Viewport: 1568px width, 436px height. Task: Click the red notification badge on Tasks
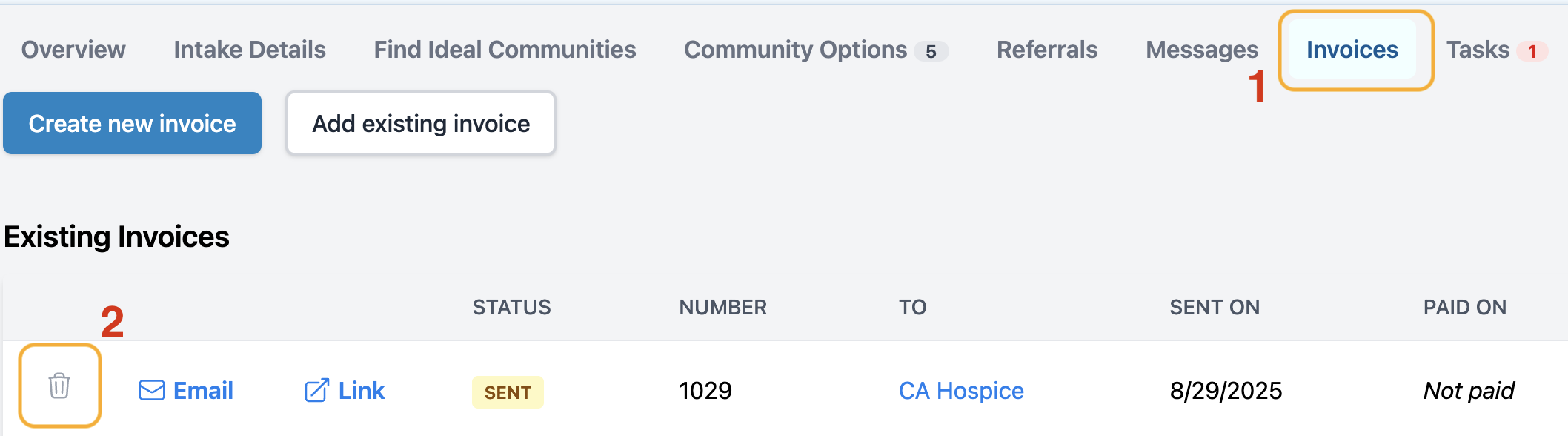[x=1532, y=51]
